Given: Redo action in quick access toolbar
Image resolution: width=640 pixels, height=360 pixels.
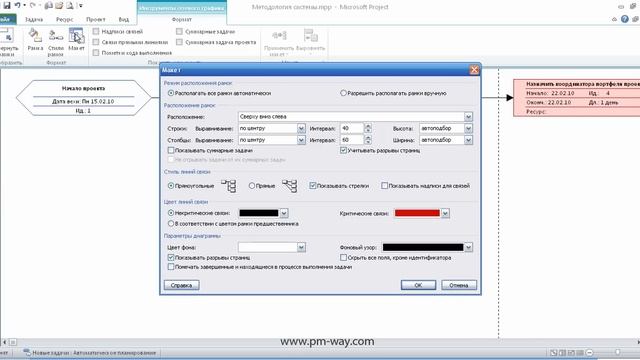Looking at the screenshot, I should click(33, 5).
